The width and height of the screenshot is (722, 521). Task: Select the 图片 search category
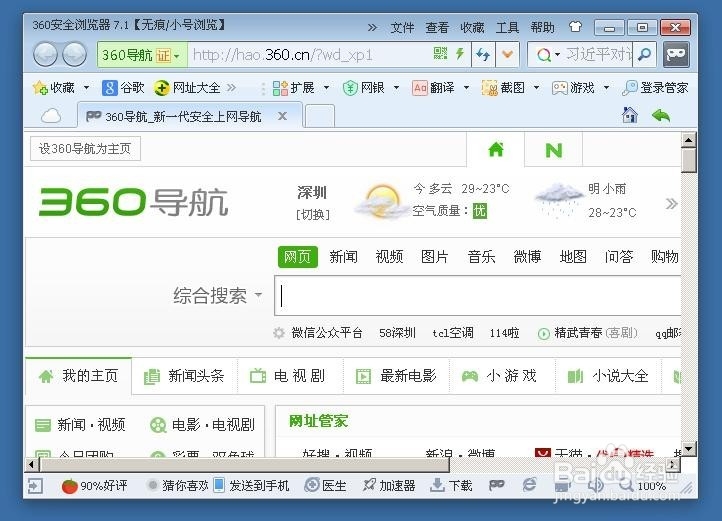tap(435, 257)
